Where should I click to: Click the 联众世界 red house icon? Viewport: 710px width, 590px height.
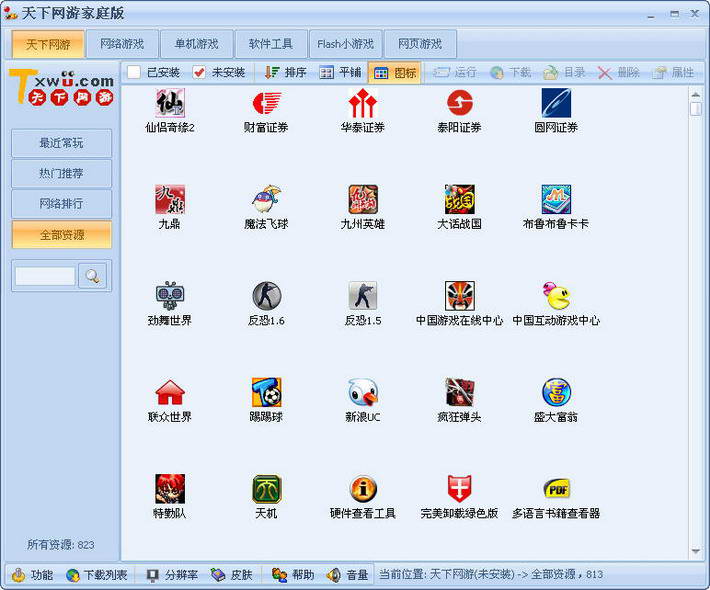[170, 392]
